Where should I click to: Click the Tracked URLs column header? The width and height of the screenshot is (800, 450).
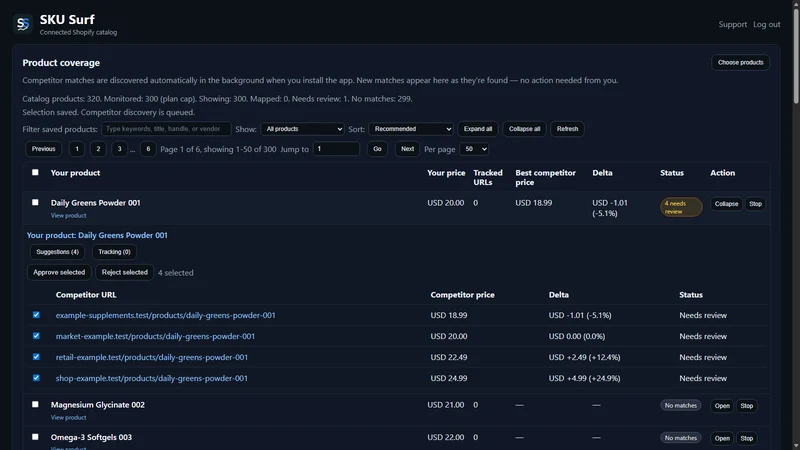488,178
